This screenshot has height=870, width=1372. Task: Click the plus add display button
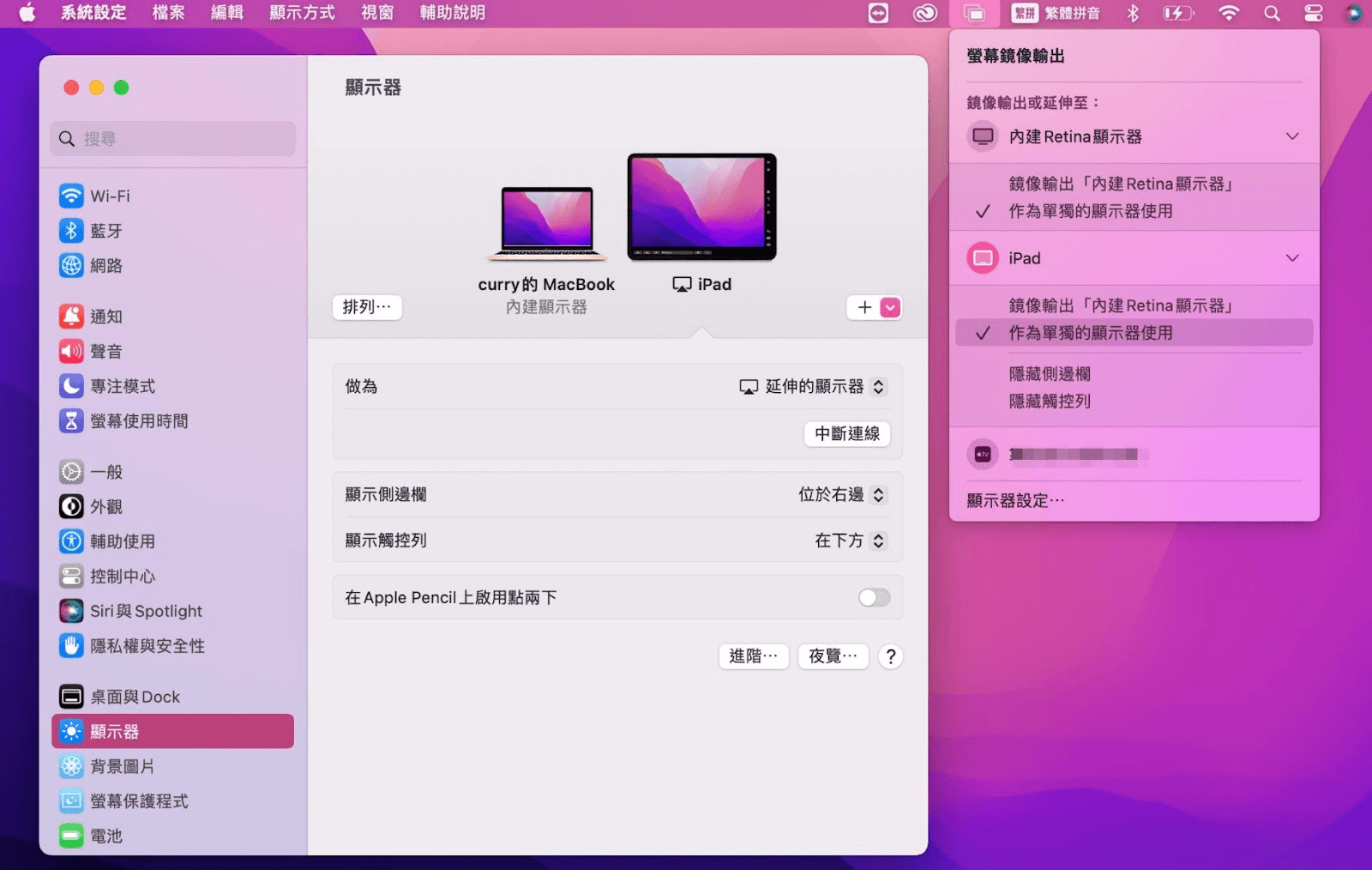click(x=864, y=307)
